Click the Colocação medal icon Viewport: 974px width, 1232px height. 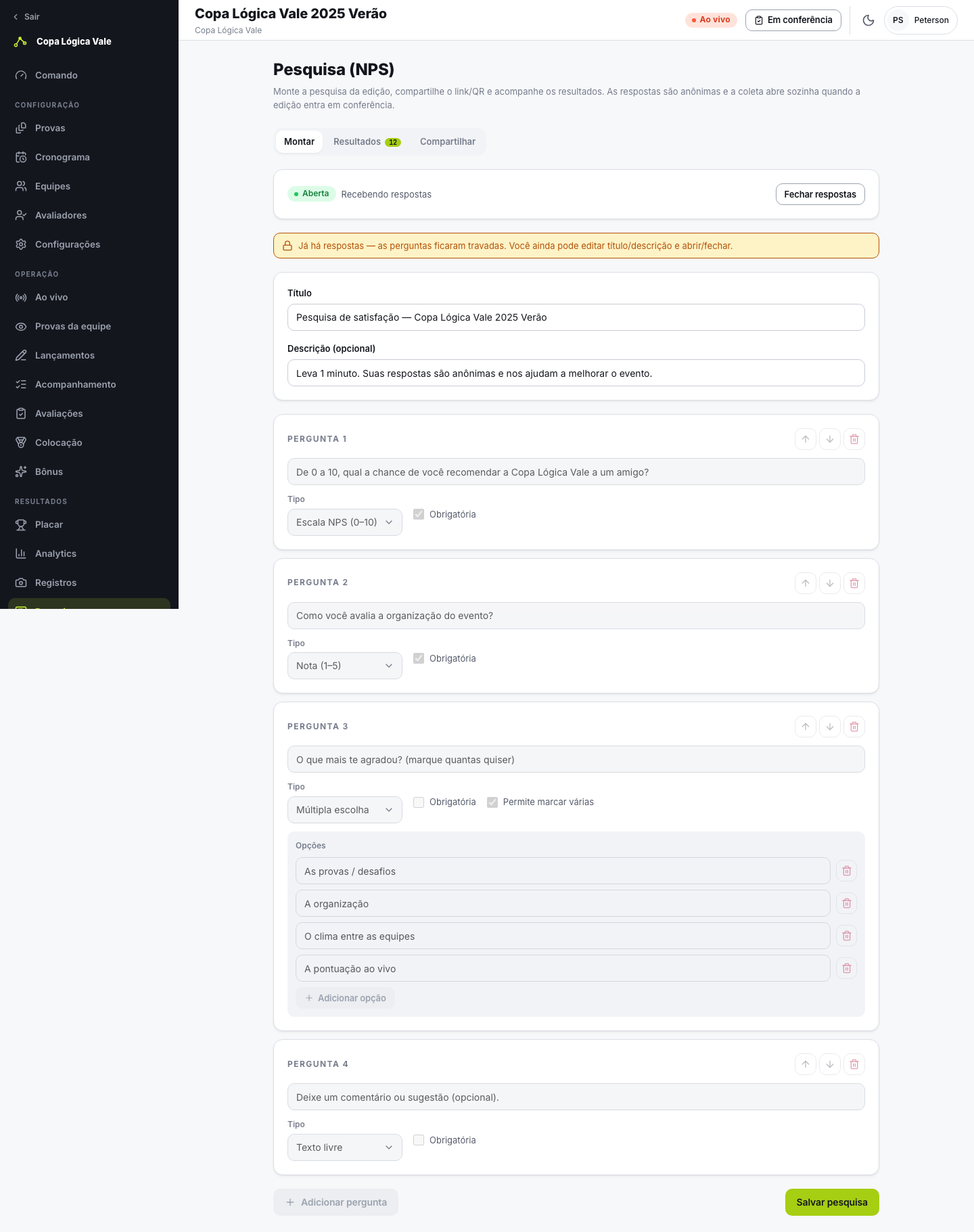[x=21, y=442]
